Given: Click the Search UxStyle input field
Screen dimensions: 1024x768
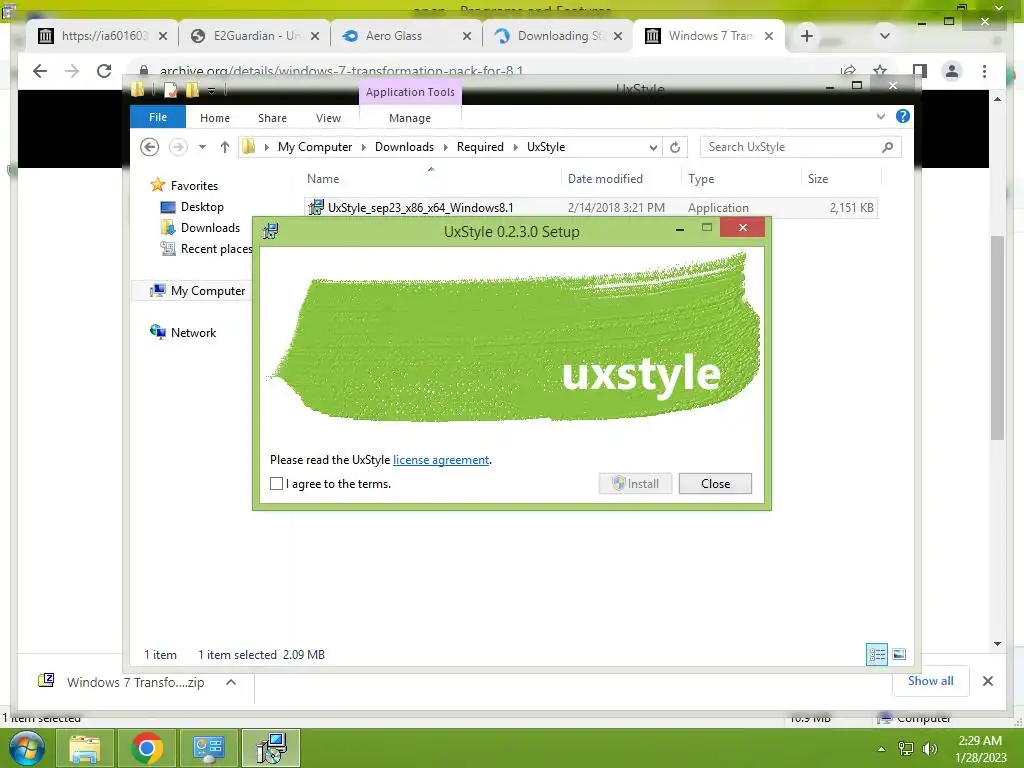Looking at the screenshot, I should [790, 147].
